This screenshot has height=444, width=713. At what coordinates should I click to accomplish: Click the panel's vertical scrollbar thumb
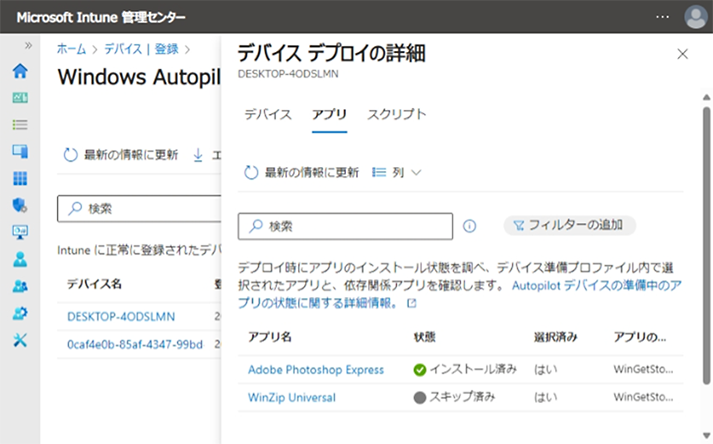(706, 246)
